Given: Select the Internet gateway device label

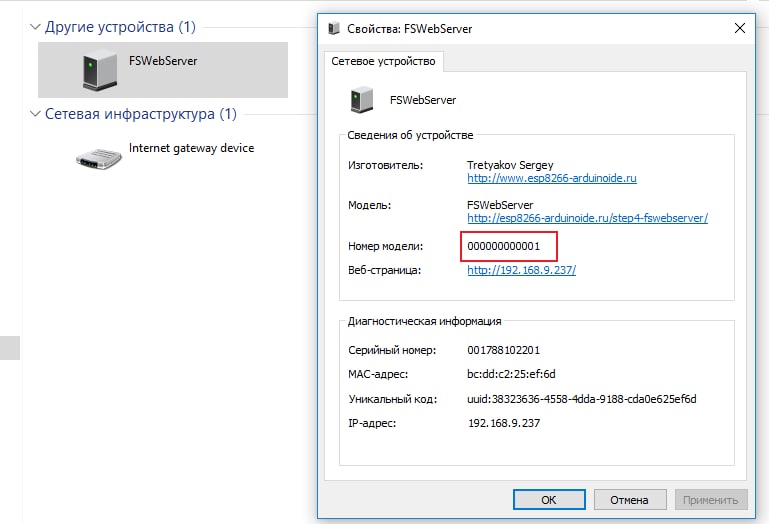Looking at the screenshot, I should 191,148.
